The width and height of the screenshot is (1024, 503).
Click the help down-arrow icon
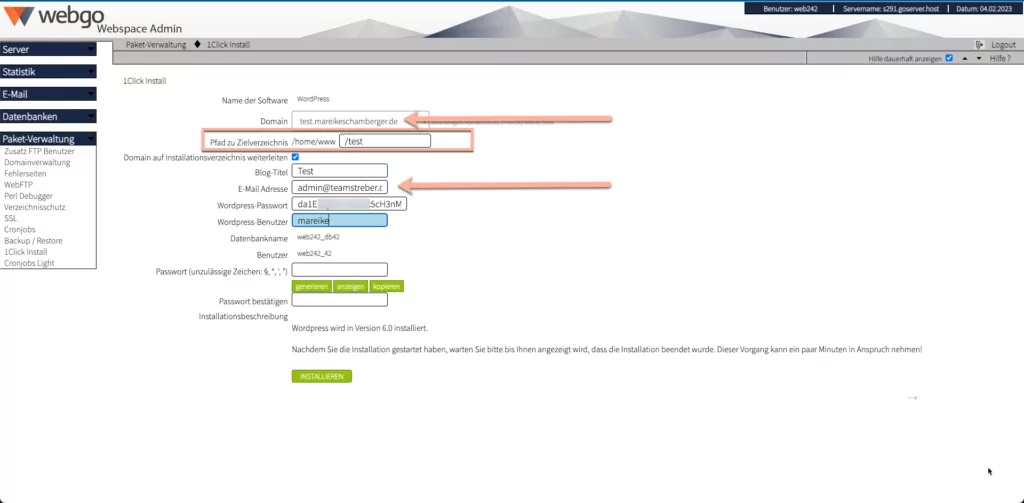click(978, 58)
